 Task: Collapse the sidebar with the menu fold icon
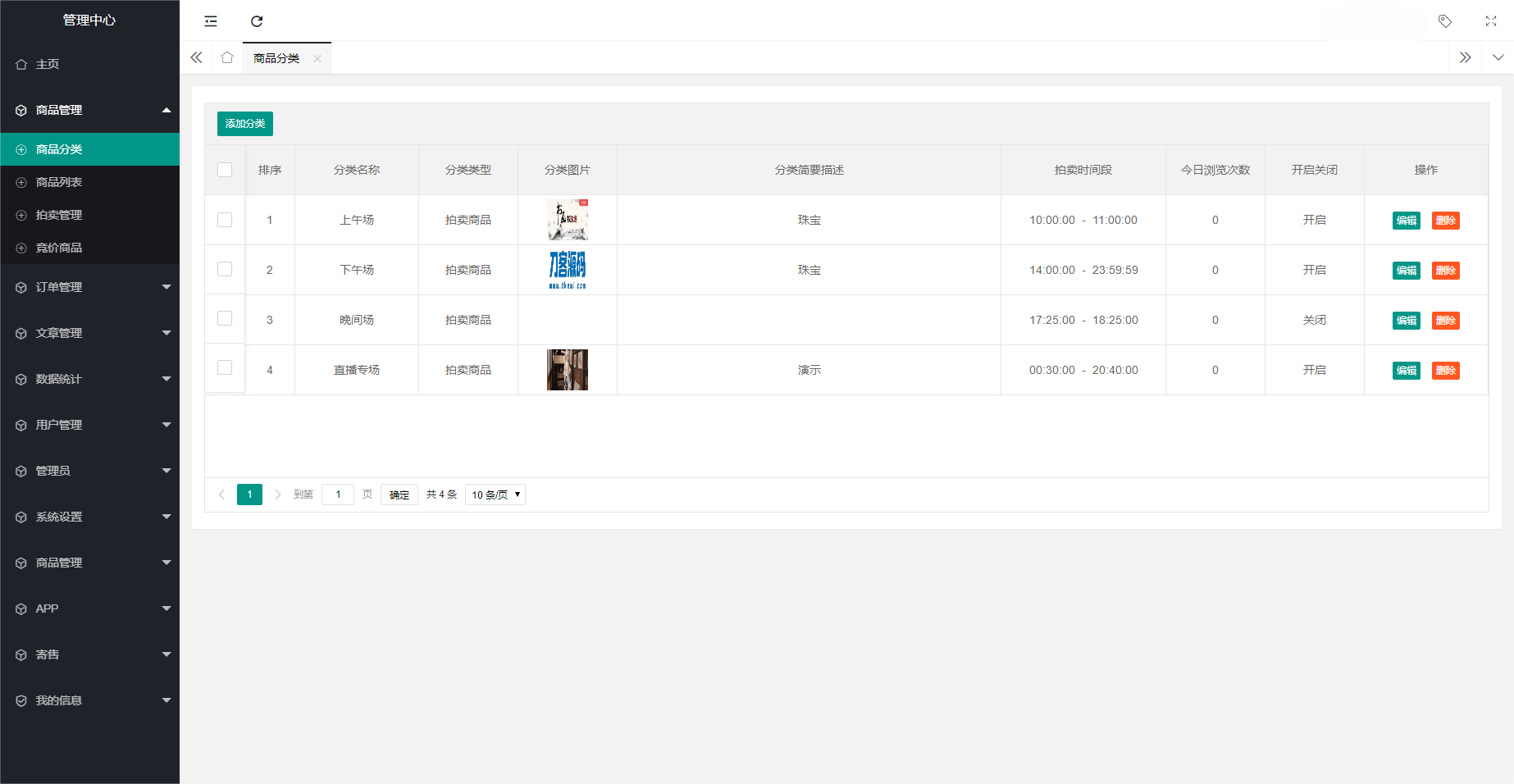[210, 21]
